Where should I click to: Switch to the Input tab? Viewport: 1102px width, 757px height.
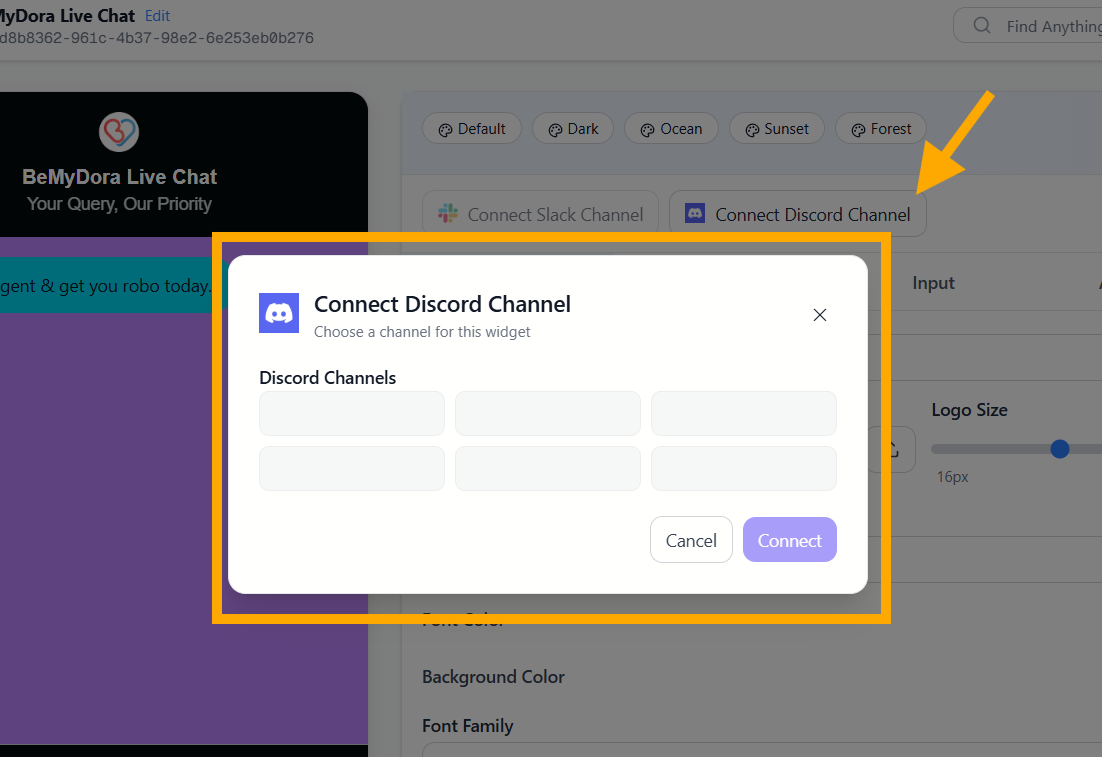[933, 284]
